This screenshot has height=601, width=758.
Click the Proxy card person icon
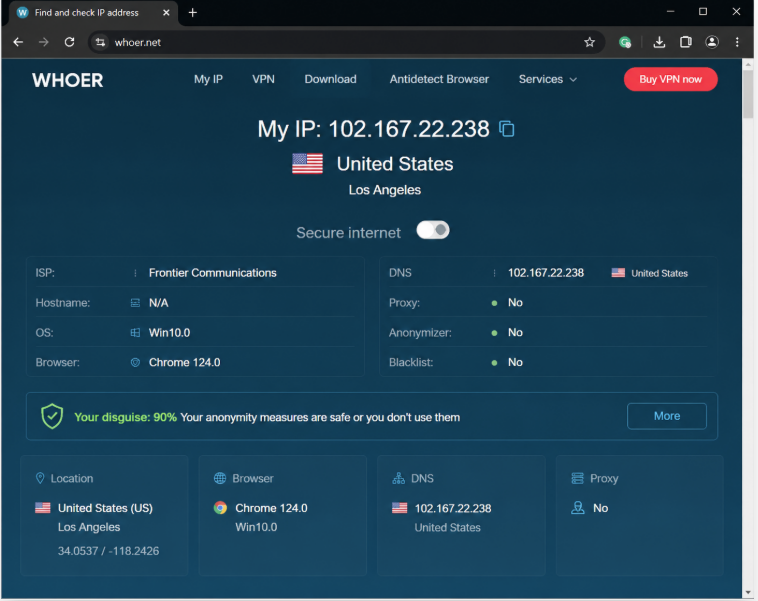coord(578,508)
